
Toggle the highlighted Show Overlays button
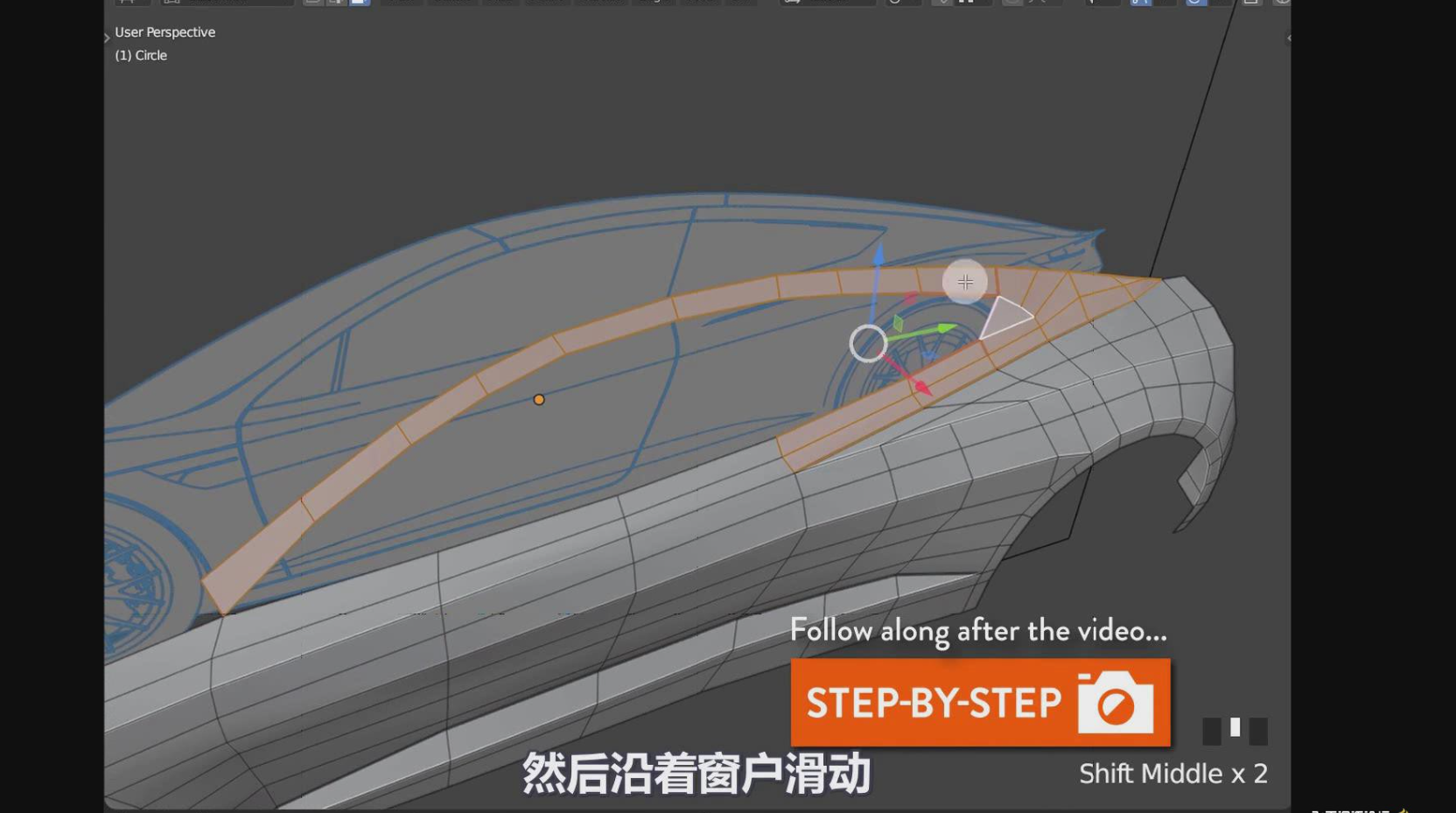pyautogui.click(x=1195, y=2)
